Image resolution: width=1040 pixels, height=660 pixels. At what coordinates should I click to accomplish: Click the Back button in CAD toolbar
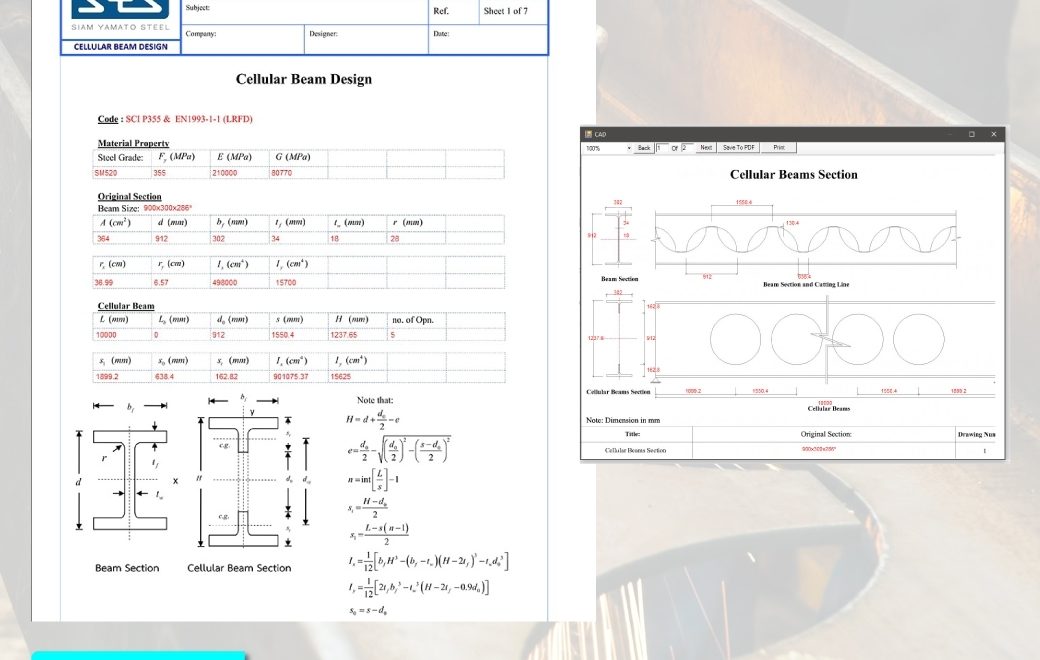coord(644,148)
